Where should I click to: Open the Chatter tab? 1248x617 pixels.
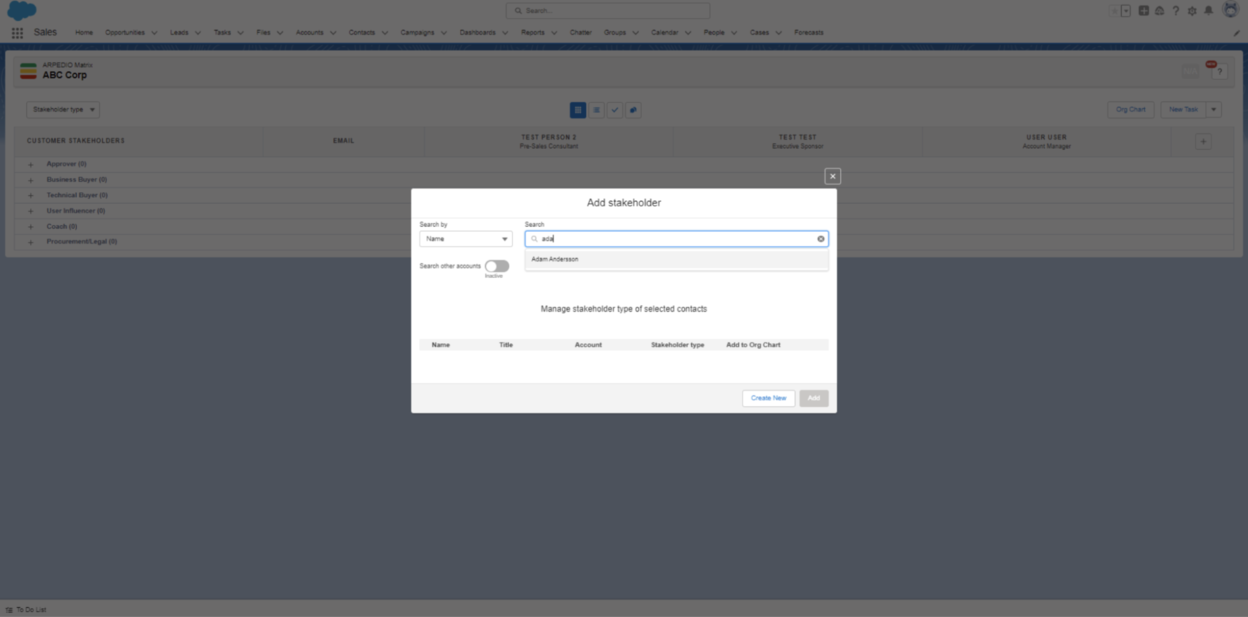tap(580, 33)
